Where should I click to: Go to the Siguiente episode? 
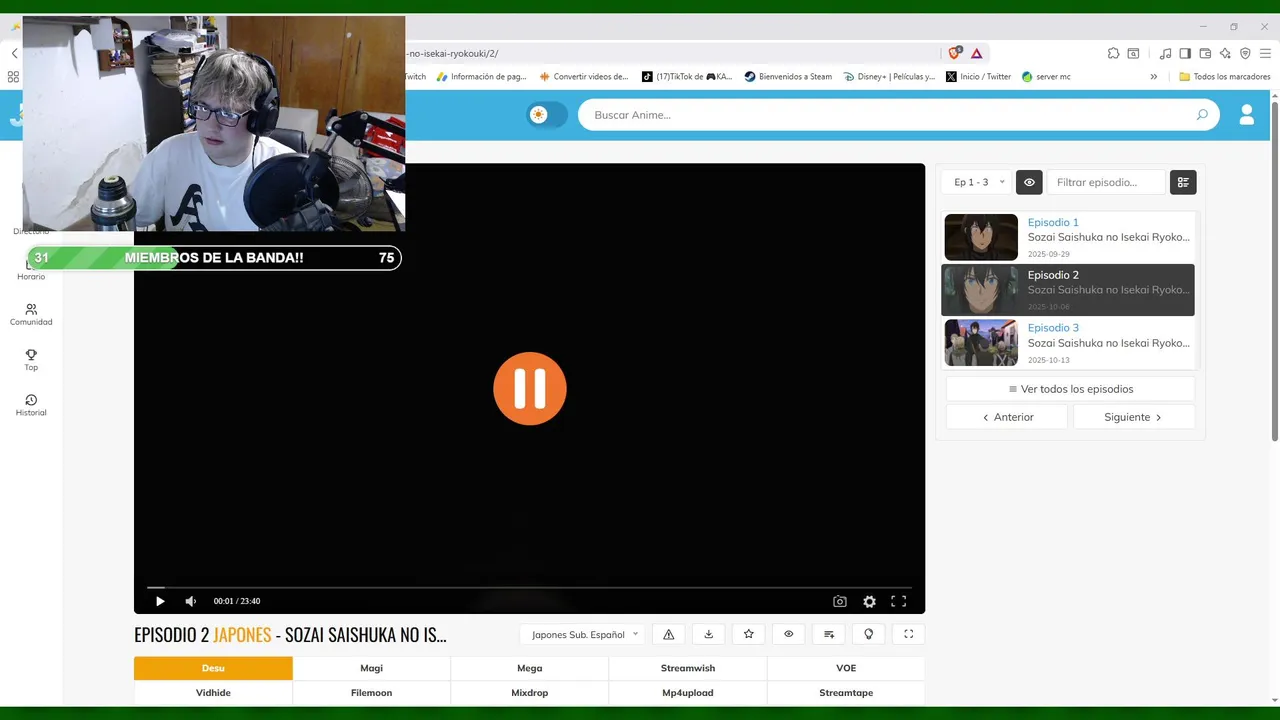[1134, 417]
